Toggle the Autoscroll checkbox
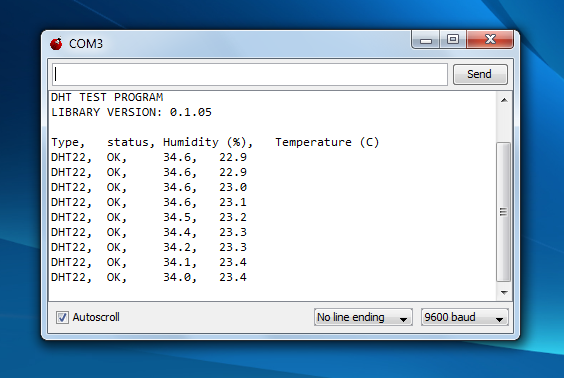Image resolution: width=564 pixels, height=378 pixels. point(62,317)
